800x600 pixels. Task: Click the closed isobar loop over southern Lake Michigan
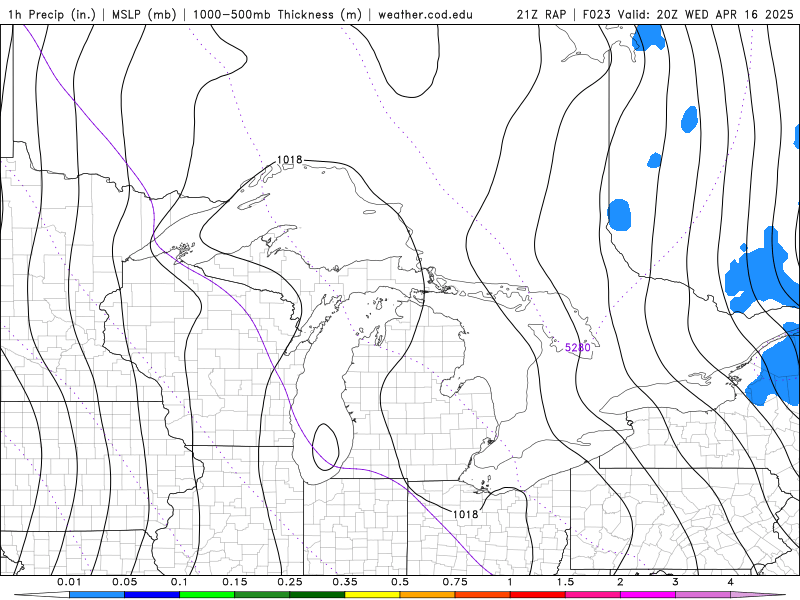tap(325, 446)
